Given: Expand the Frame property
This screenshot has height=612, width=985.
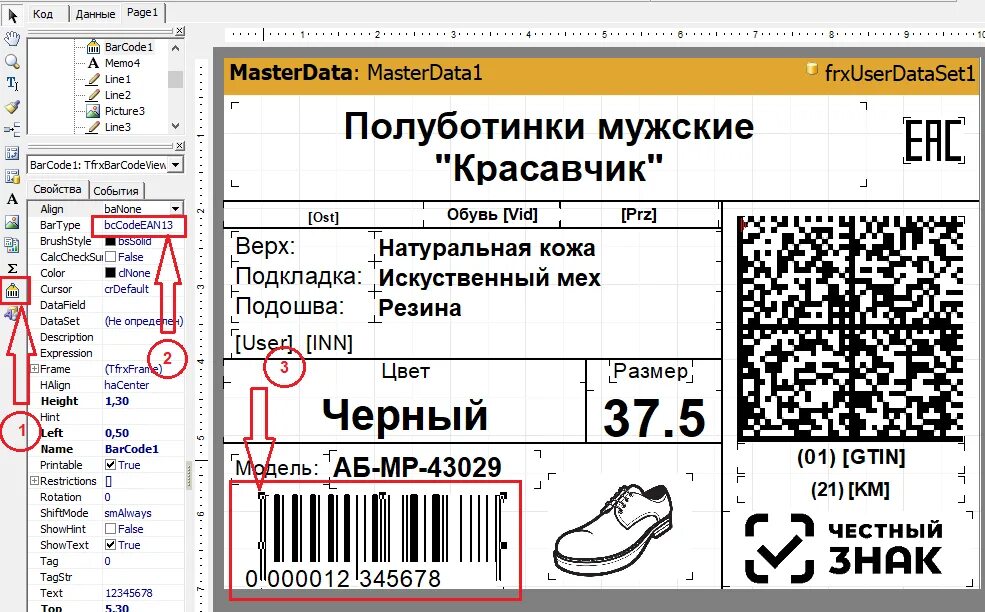Looking at the screenshot, I should (35, 369).
